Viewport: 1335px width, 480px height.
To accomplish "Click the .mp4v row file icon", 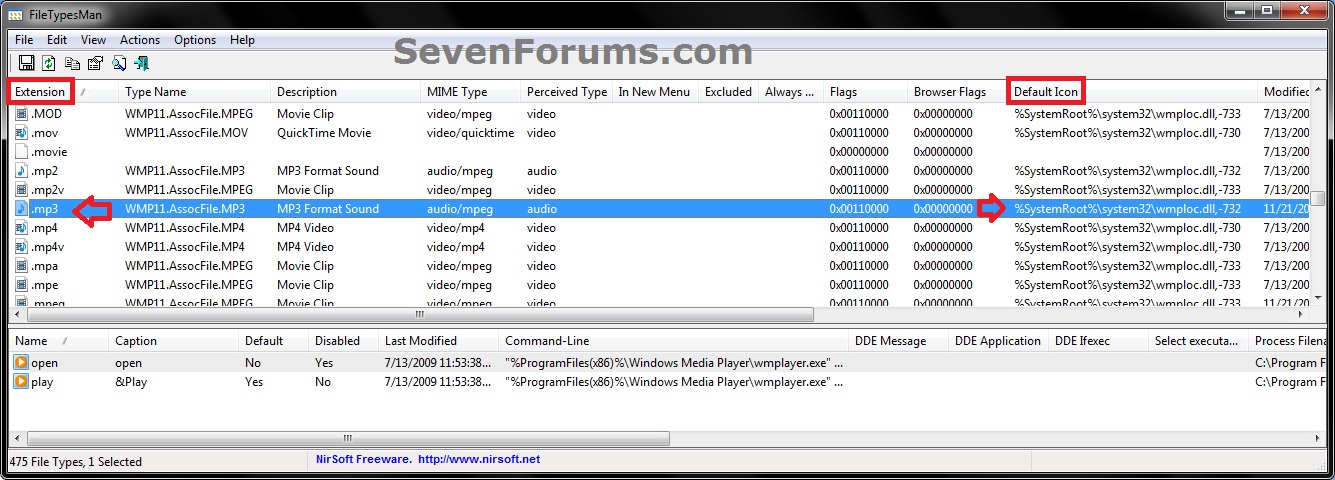I will click(22, 247).
